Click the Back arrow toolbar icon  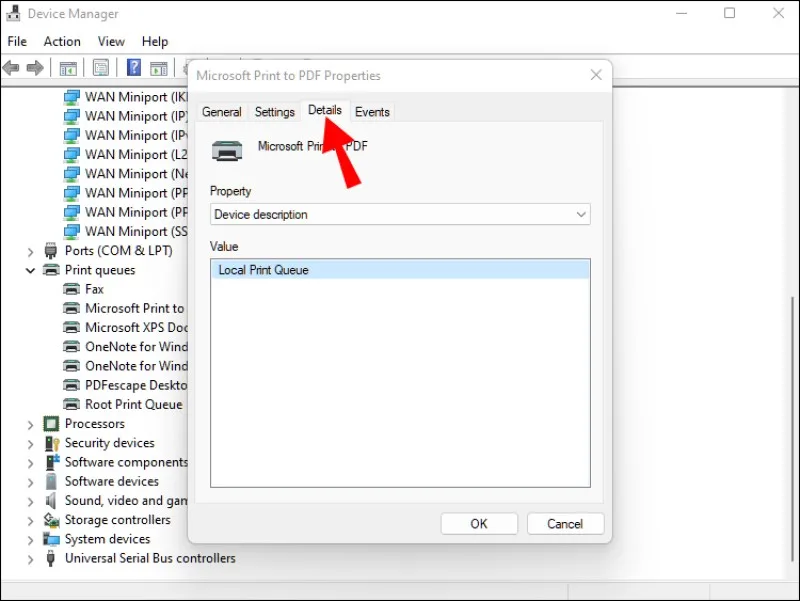[11, 68]
